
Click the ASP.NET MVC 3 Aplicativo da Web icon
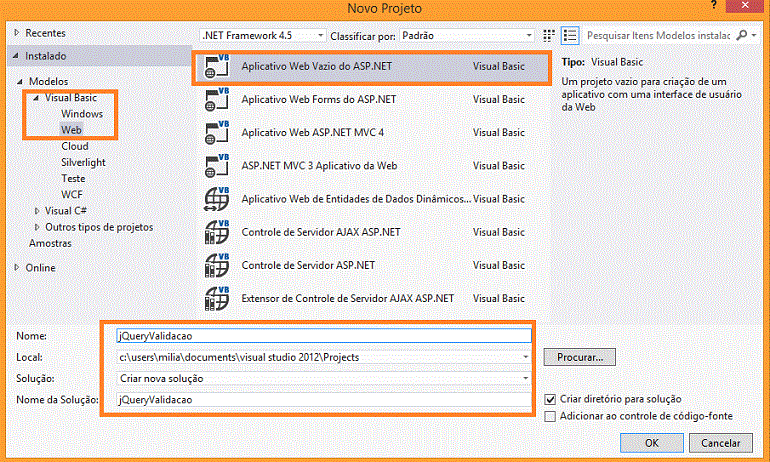pos(217,166)
